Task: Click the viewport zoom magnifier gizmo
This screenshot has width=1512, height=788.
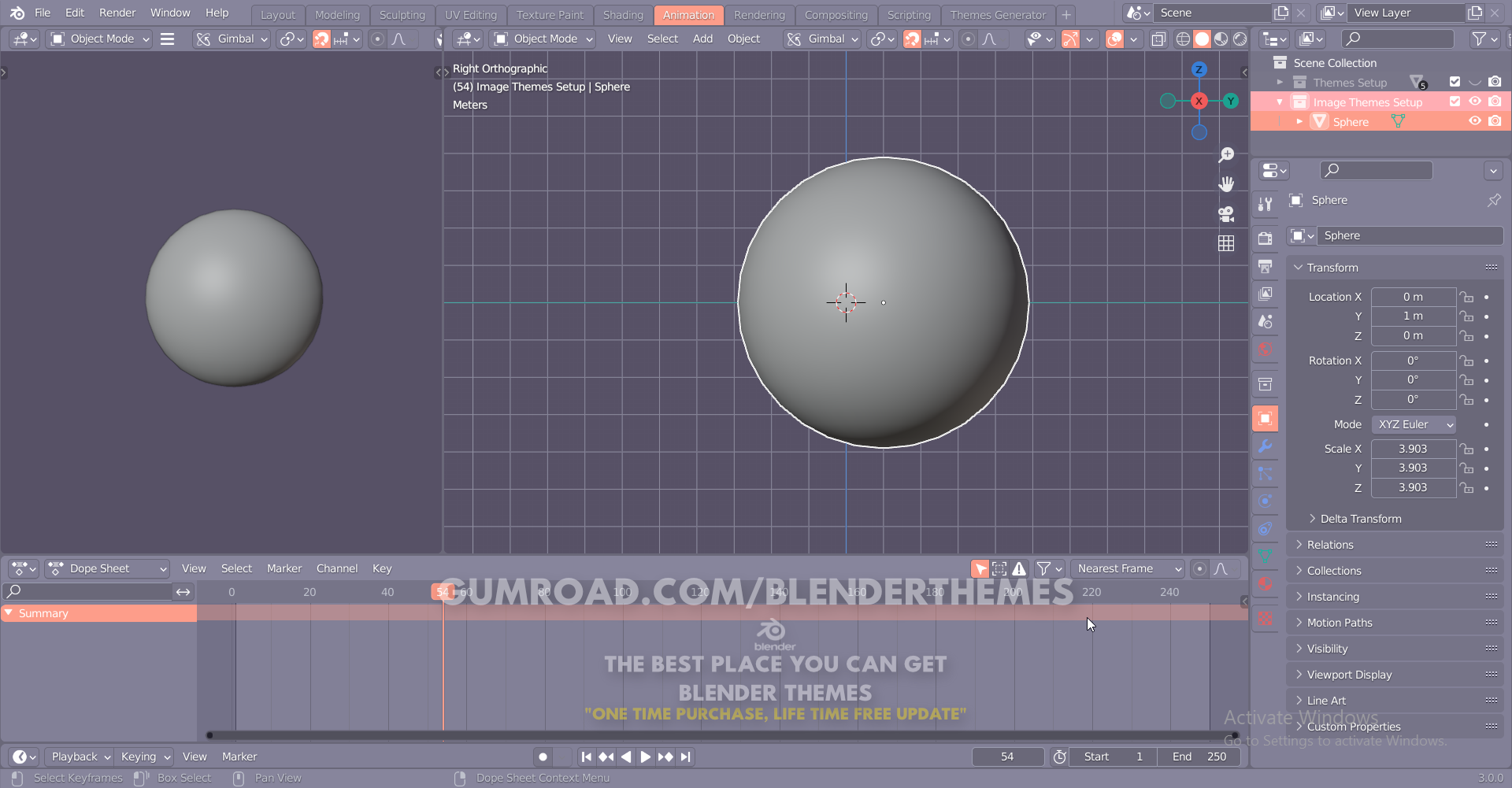Action: pyautogui.click(x=1226, y=155)
